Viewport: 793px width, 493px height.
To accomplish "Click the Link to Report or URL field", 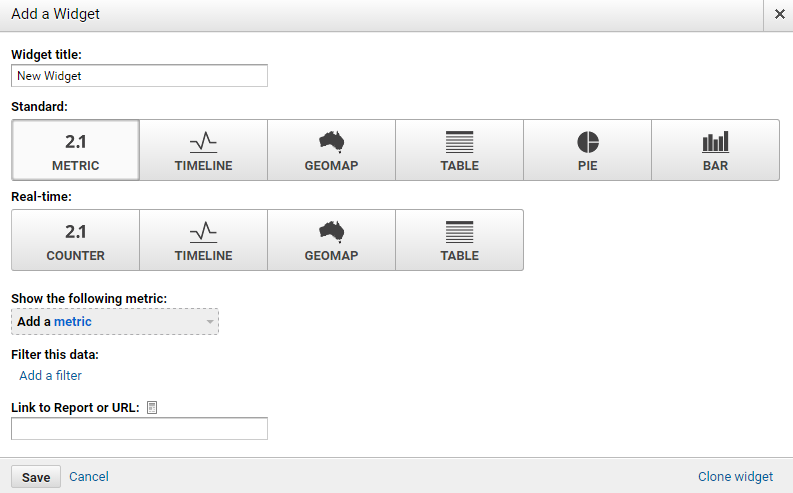I will (x=139, y=429).
